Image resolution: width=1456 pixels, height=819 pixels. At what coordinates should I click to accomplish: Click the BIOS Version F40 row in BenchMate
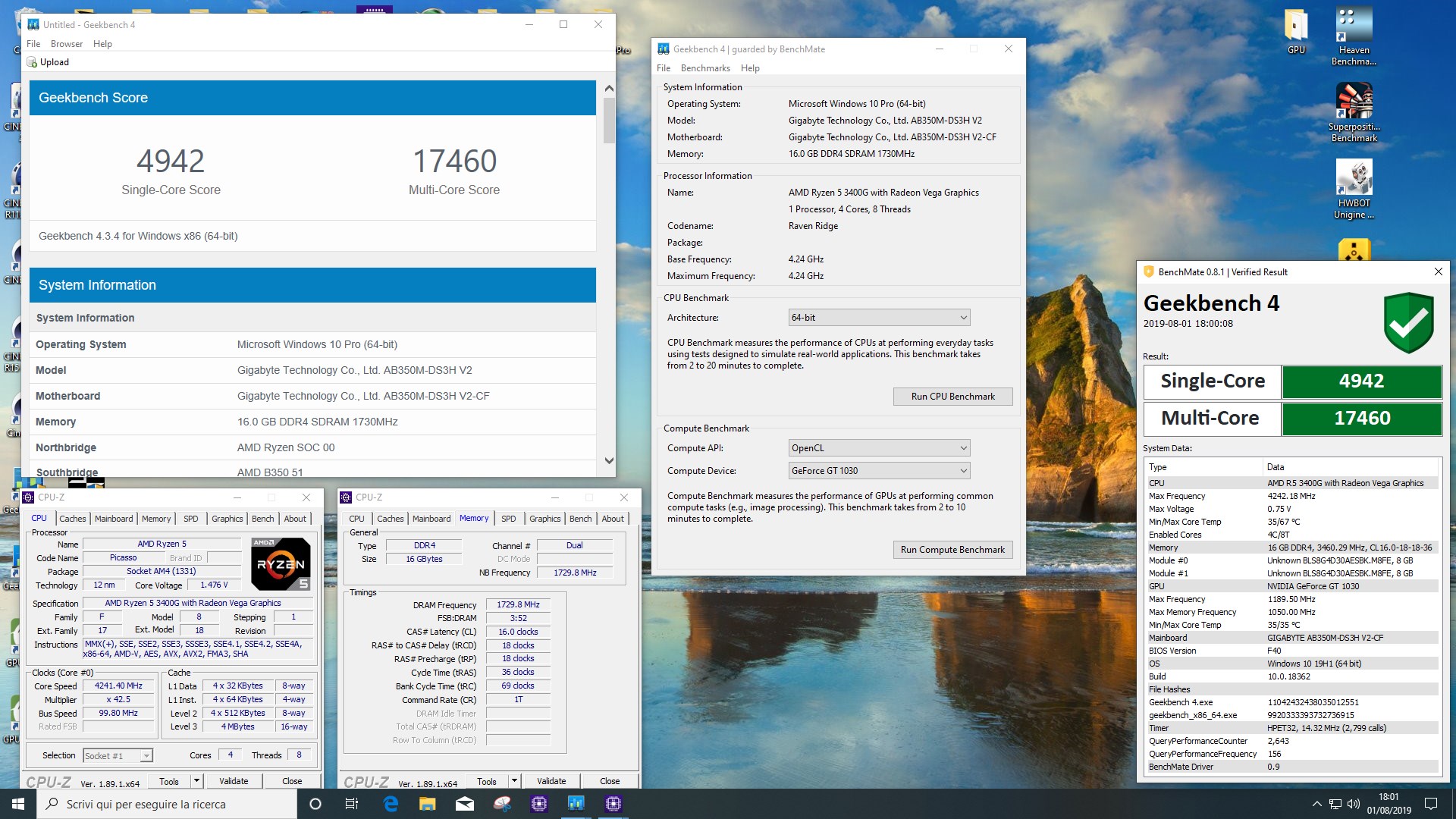1292,651
